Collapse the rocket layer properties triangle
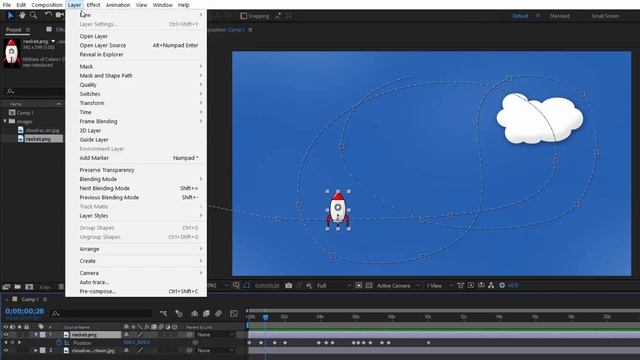The image size is (640, 360). pos(36,335)
